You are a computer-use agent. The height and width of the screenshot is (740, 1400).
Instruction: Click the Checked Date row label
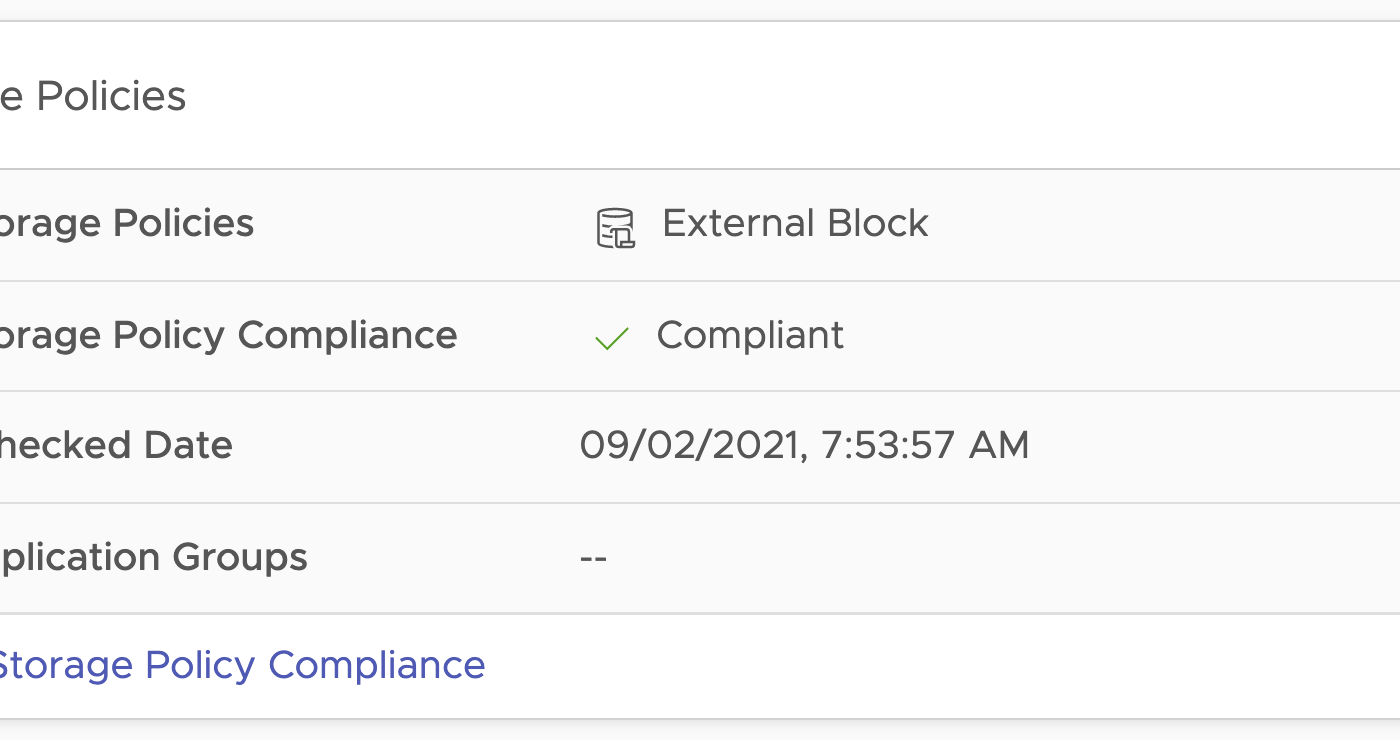click(116, 445)
